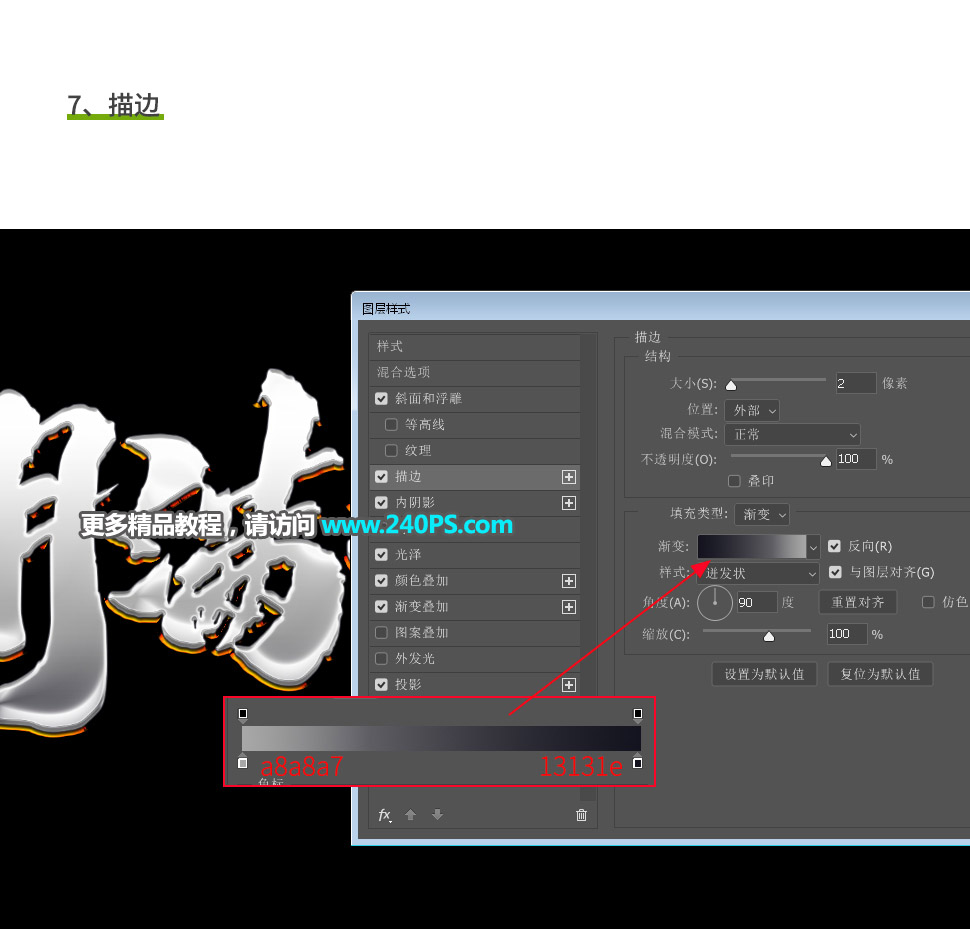Disable the 与图层对齐(G) checkbox
970x929 pixels.
point(835,572)
